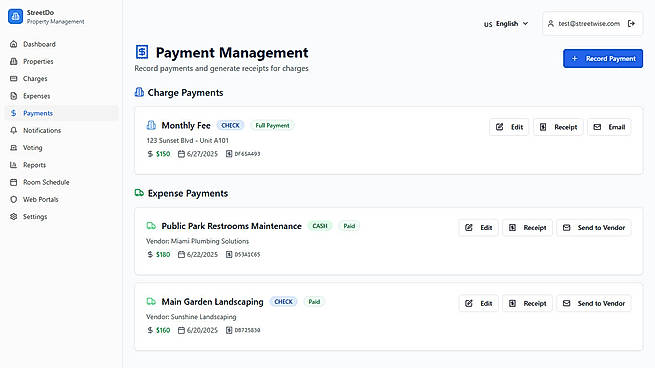Open the English language dropdown
The width and height of the screenshot is (655, 368).
tap(506, 24)
